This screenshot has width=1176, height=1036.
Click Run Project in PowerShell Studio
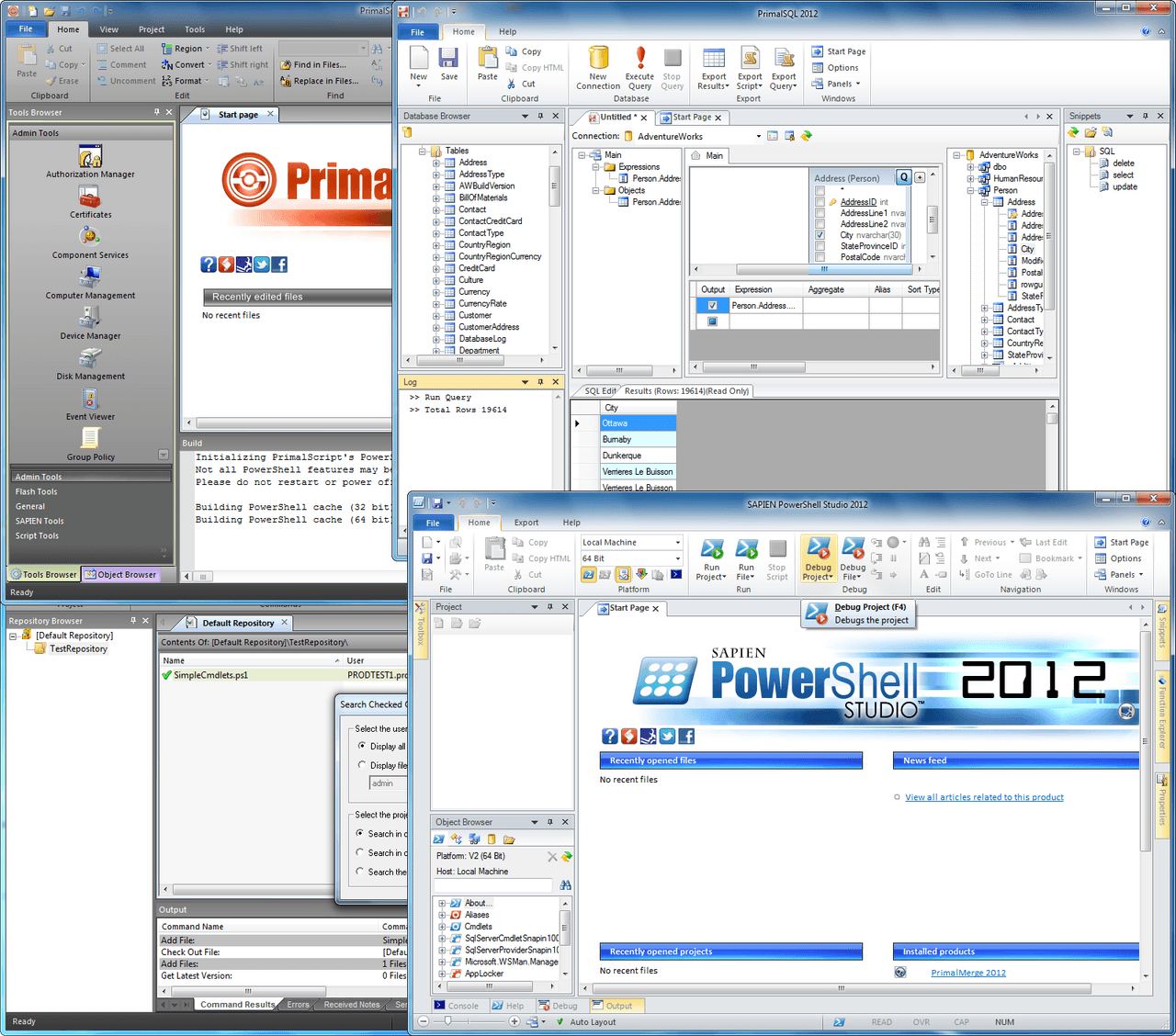711,559
